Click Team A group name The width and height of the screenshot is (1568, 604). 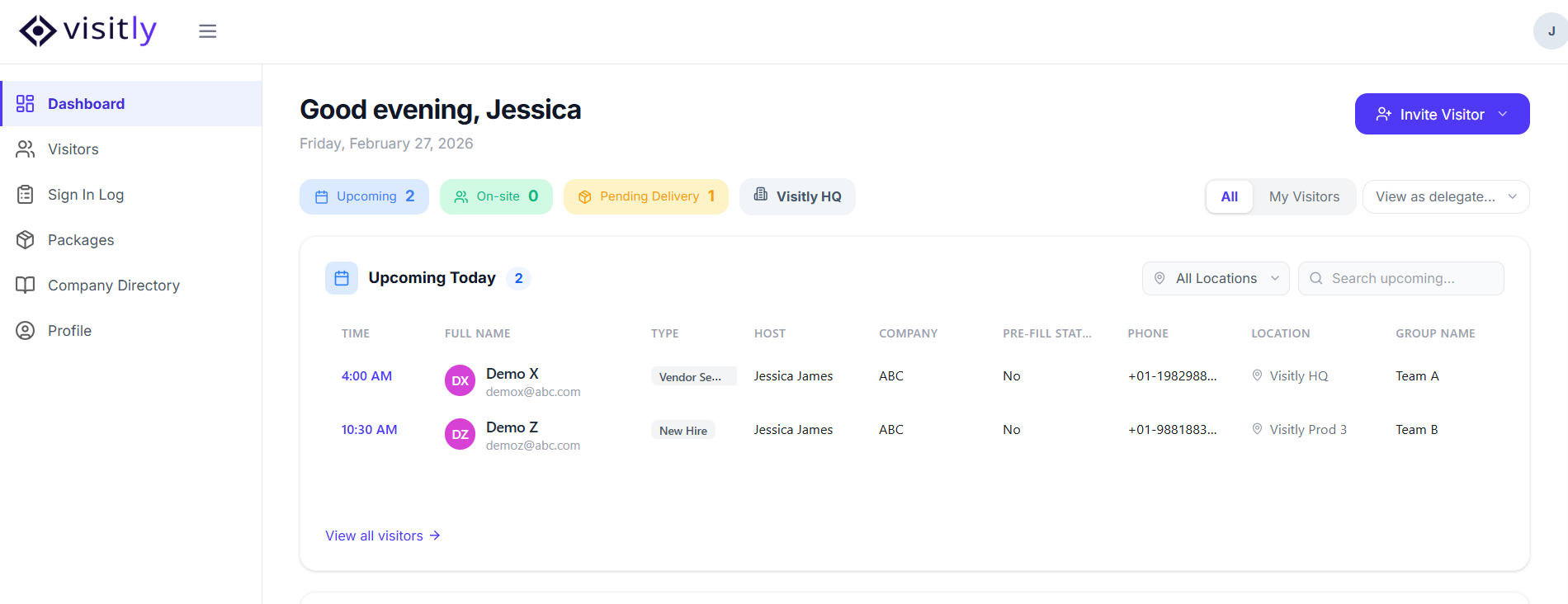pos(1417,375)
